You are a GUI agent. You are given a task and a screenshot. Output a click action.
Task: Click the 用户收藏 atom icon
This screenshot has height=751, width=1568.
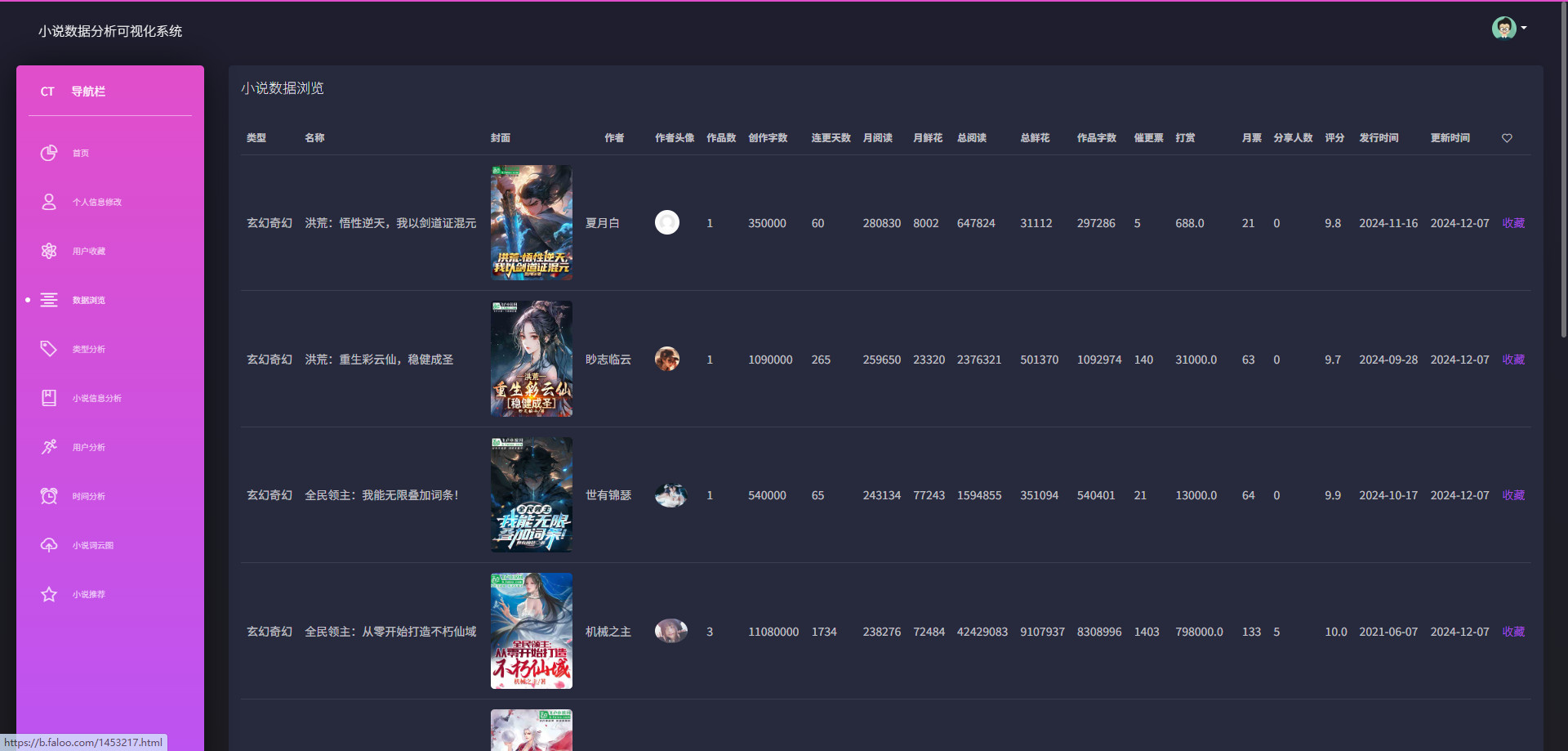[x=49, y=251]
